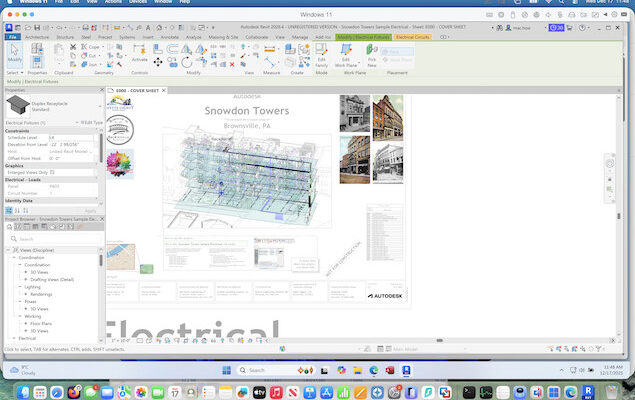Click the Rotate tool icon
This screenshot has height=400, width=635.
[187, 62]
